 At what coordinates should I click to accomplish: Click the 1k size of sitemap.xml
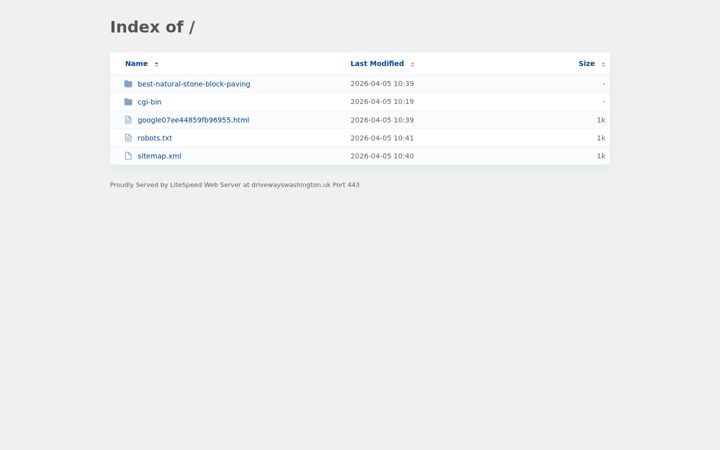601,156
